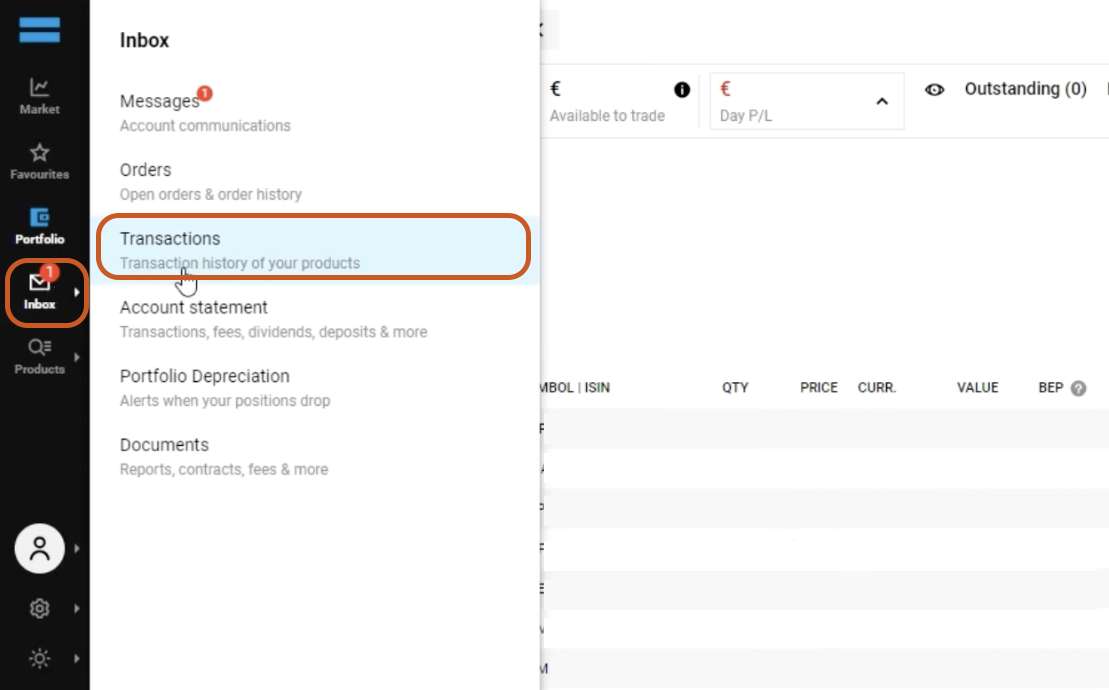1109x690 pixels.
Task: Open Products search icon
Action: (40, 348)
